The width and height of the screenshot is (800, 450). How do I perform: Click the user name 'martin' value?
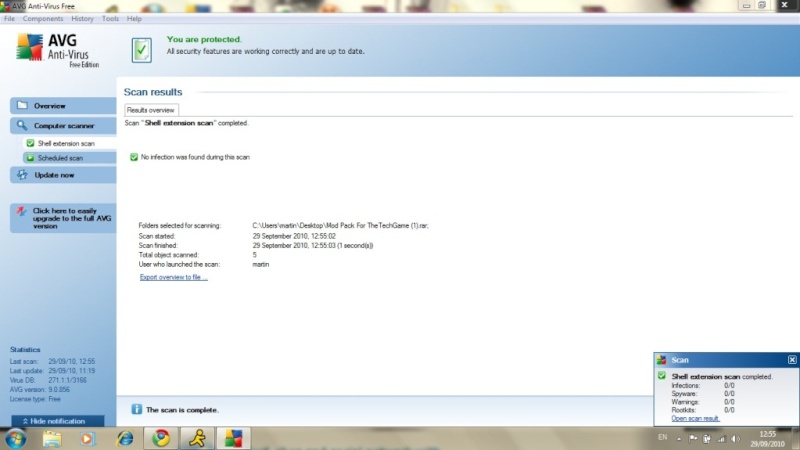[261, 264]
